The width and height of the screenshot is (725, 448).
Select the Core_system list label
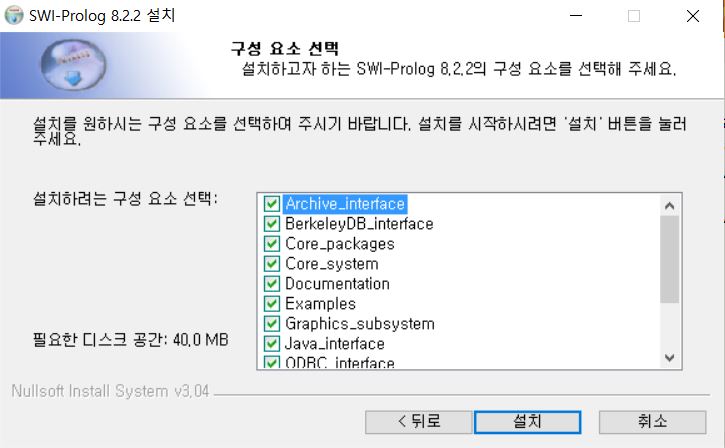coord(332,264)
